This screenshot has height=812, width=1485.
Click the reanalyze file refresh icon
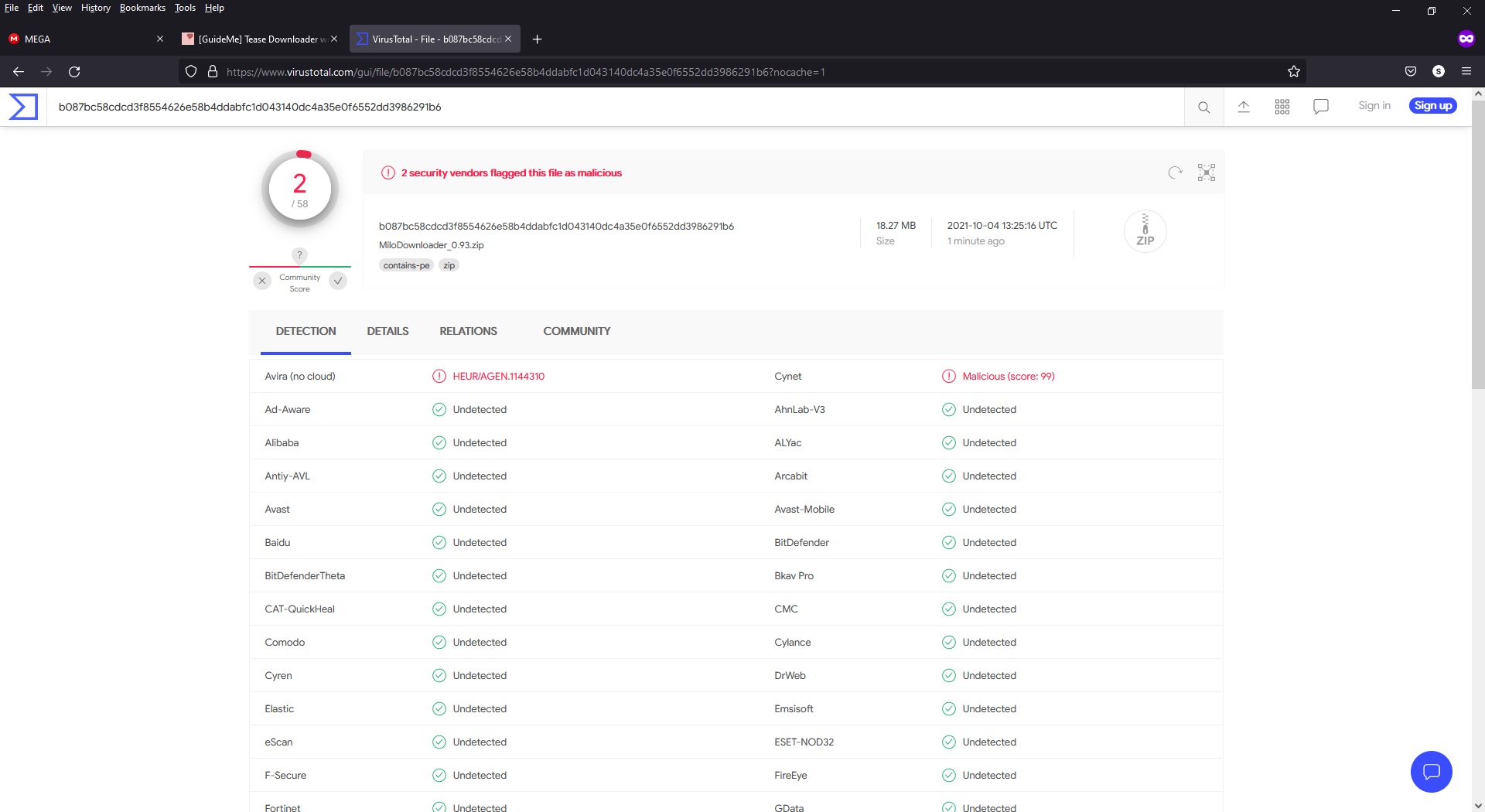[1175, 172]
